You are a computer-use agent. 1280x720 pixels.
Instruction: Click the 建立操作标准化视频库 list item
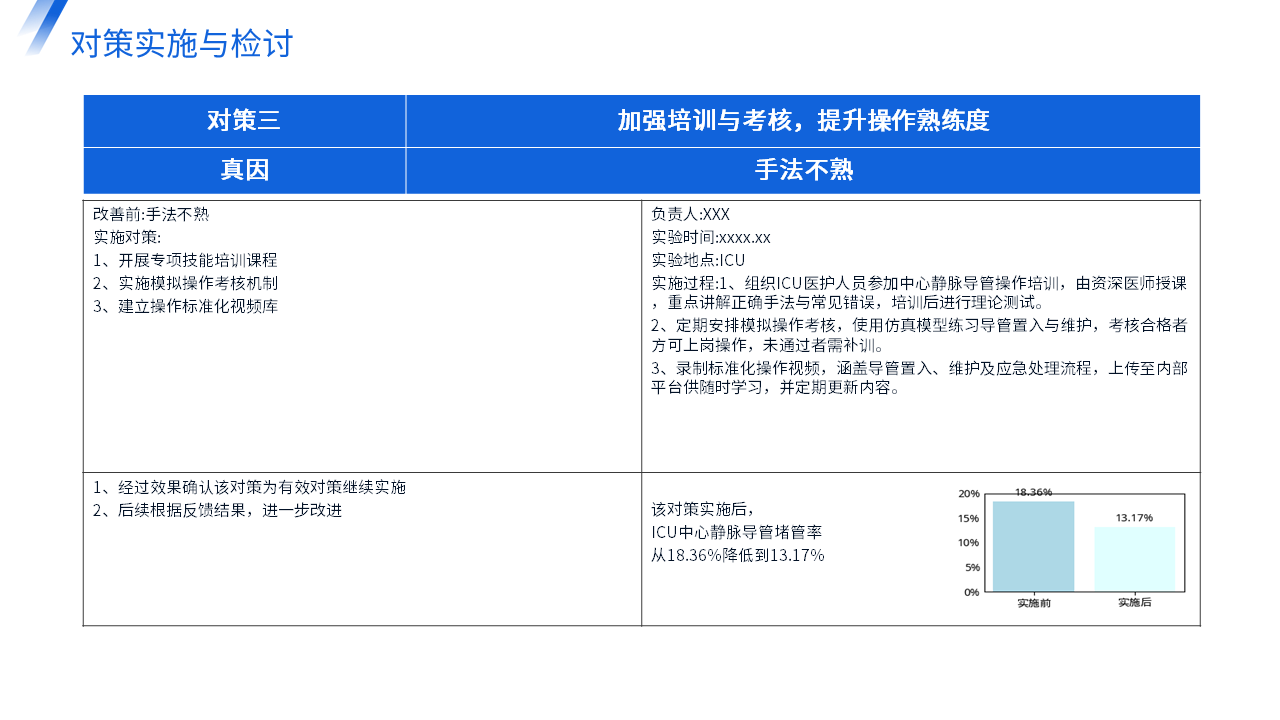pos(185,306)
